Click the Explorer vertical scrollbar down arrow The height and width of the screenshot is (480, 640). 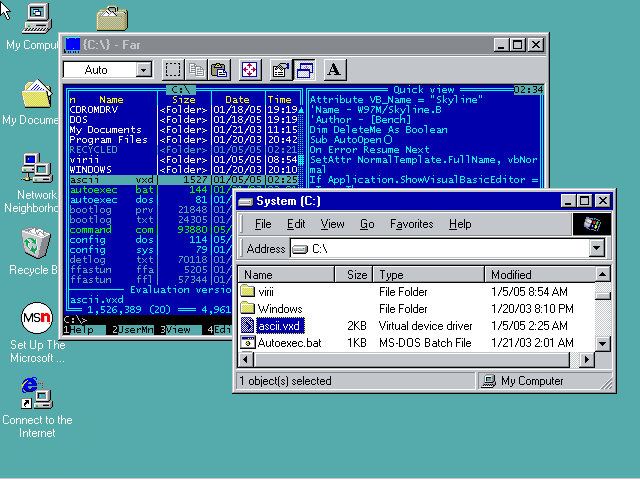point(602,343)
